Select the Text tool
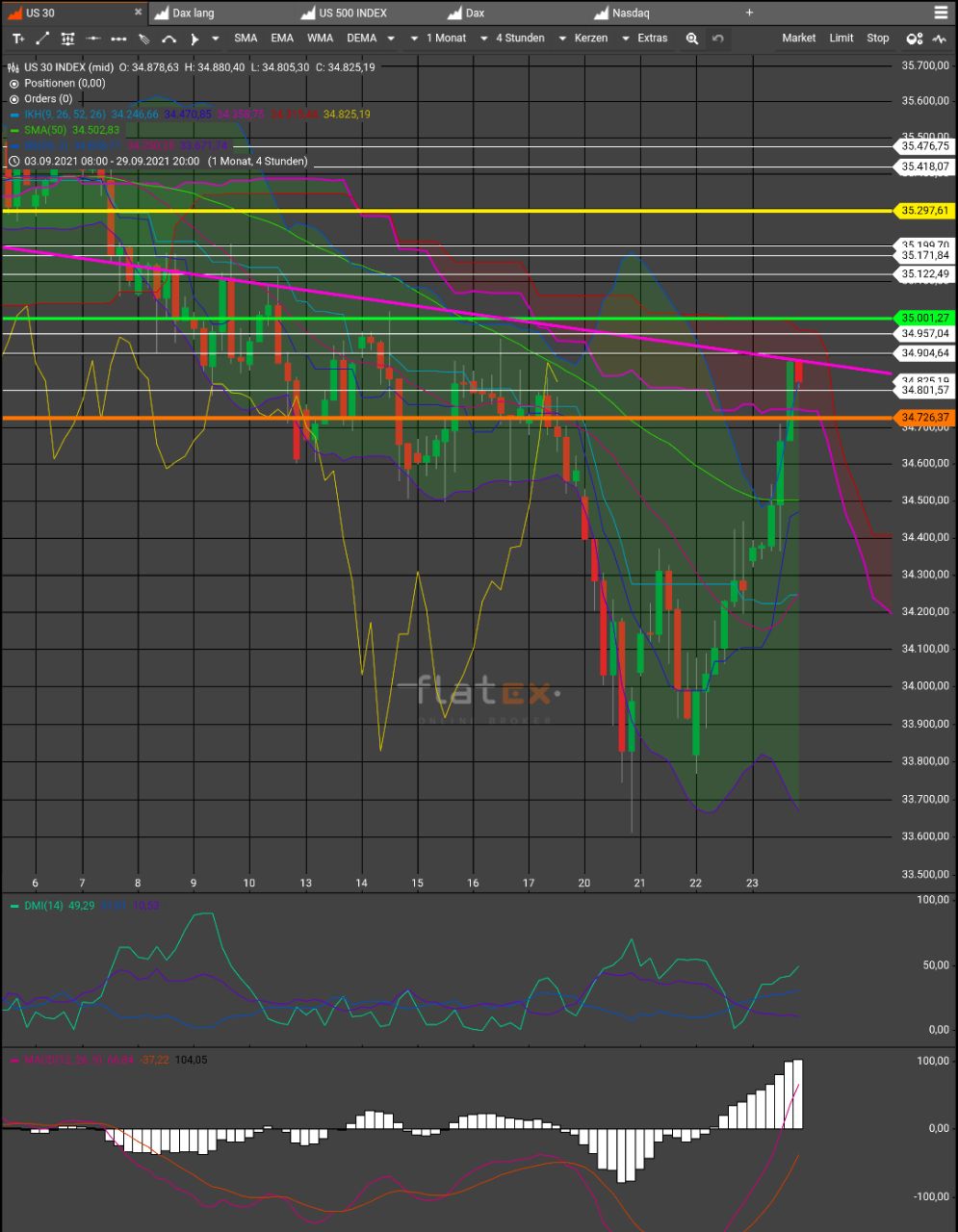Image resolution: width=958 pixels, height=1232 pixels. click(x=17, y=38)
